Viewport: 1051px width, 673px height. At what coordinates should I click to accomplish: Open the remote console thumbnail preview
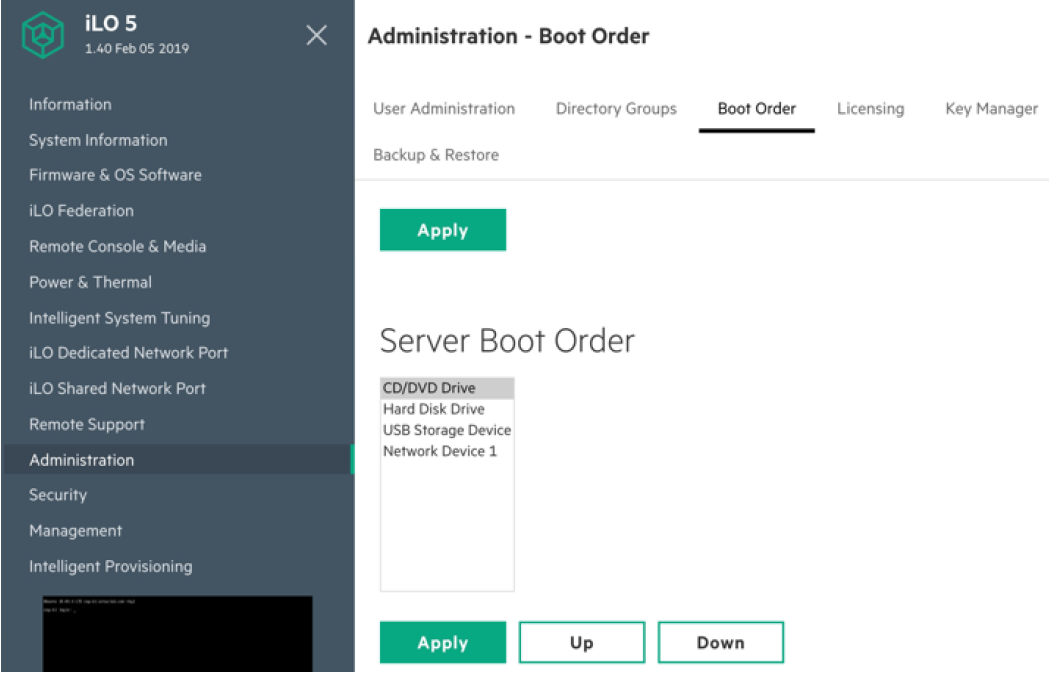pos(178,633)
